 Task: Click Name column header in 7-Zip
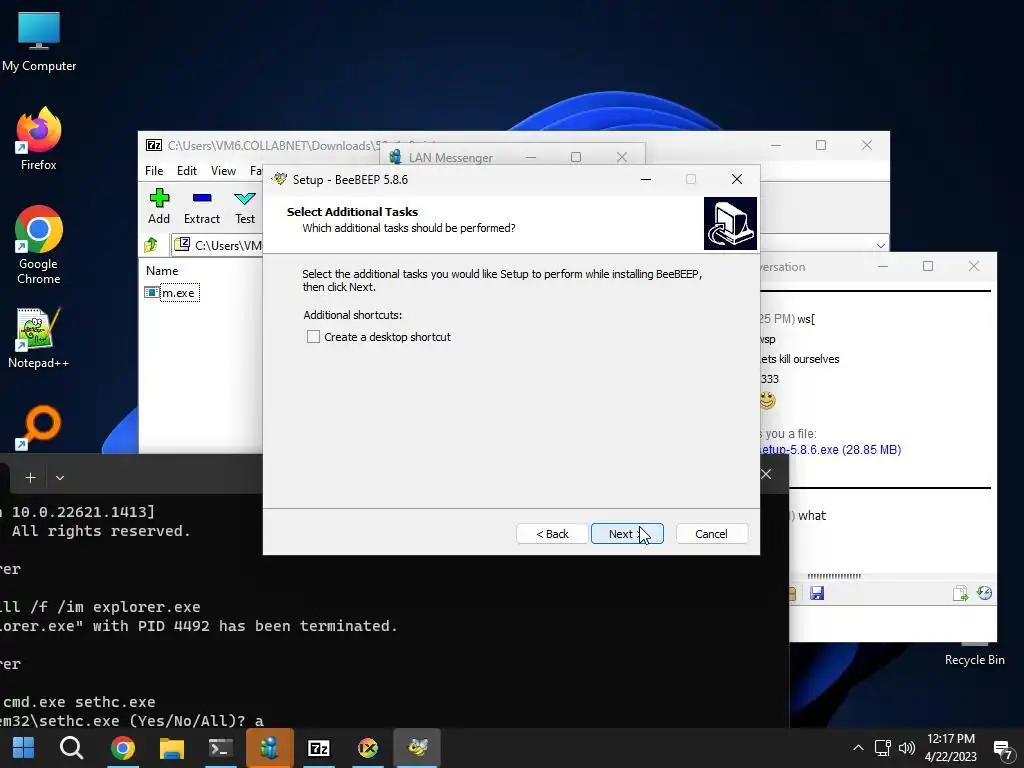pos(162,270)
